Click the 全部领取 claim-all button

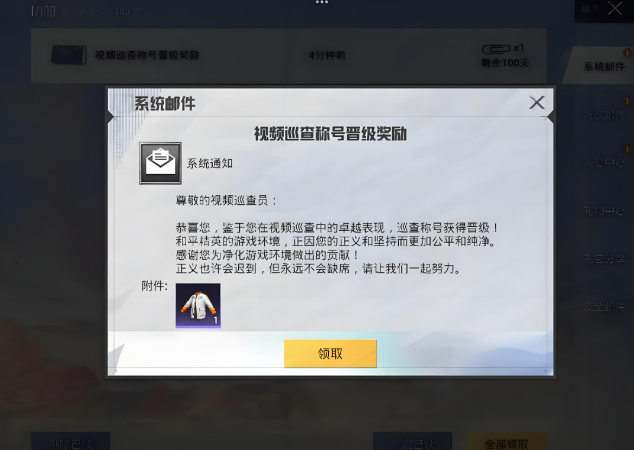506,442
